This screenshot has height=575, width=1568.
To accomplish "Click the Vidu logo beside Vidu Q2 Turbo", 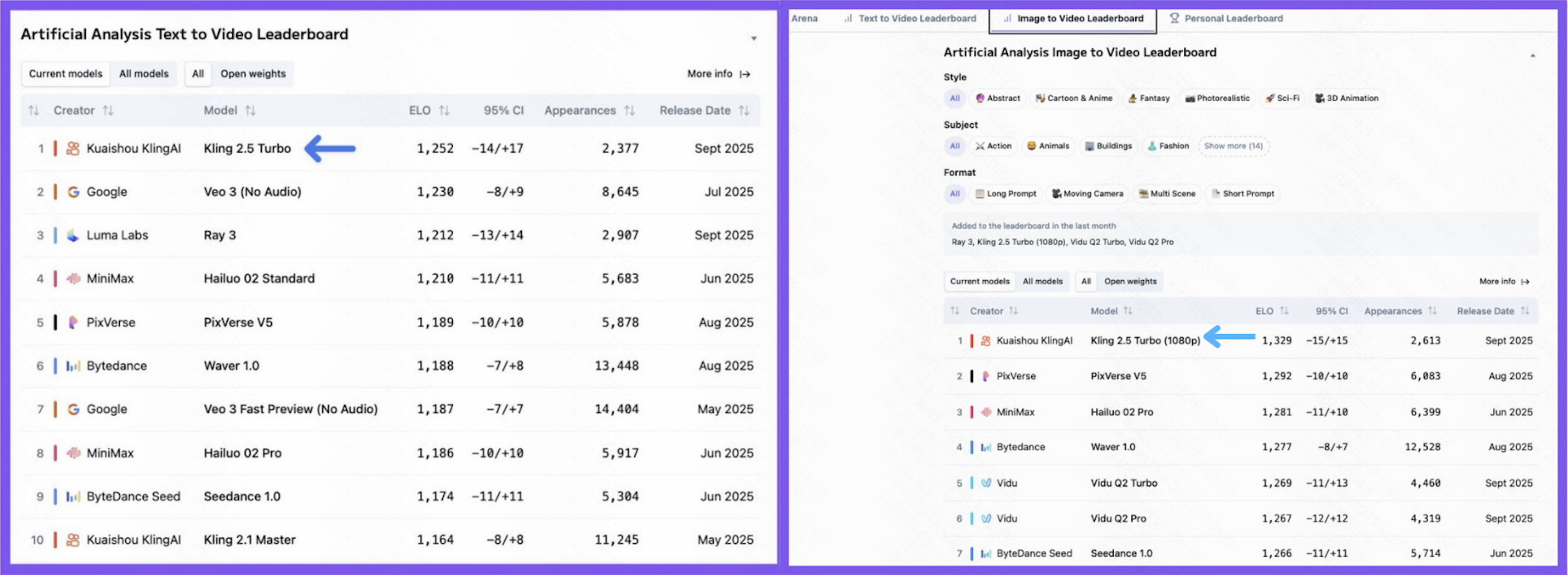I will 986,483.
